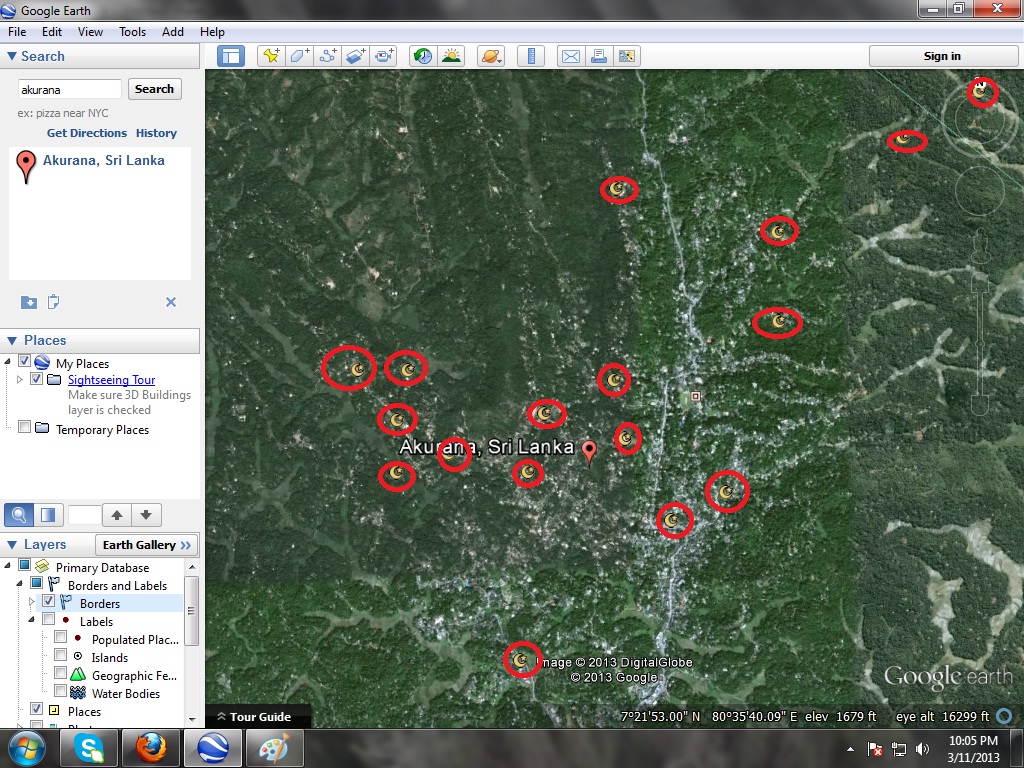Check the Temporary Places checkbox
The image size is (1024, 768).
pos(25,427)
